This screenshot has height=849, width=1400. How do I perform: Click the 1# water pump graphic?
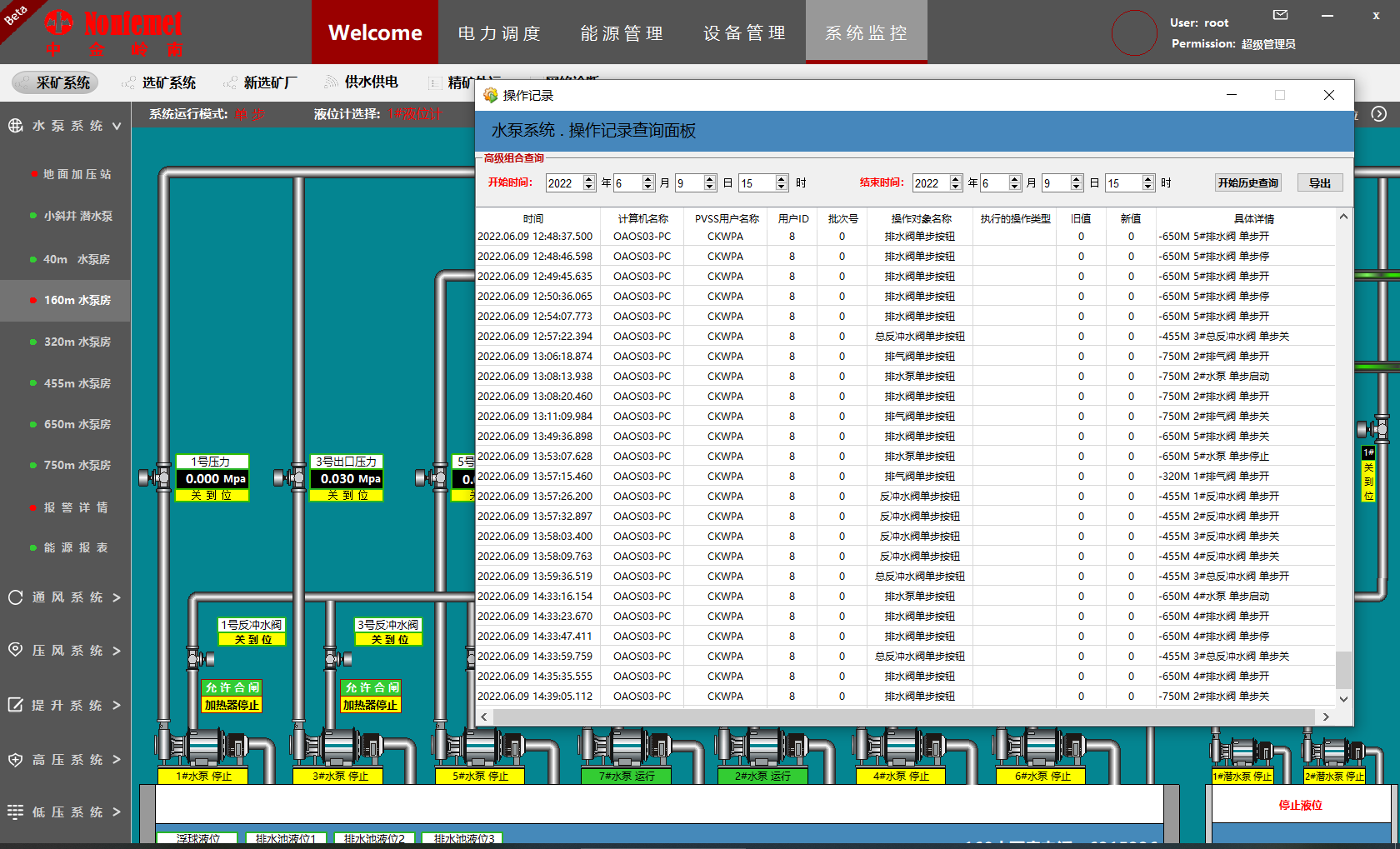(x=201, y=747)
